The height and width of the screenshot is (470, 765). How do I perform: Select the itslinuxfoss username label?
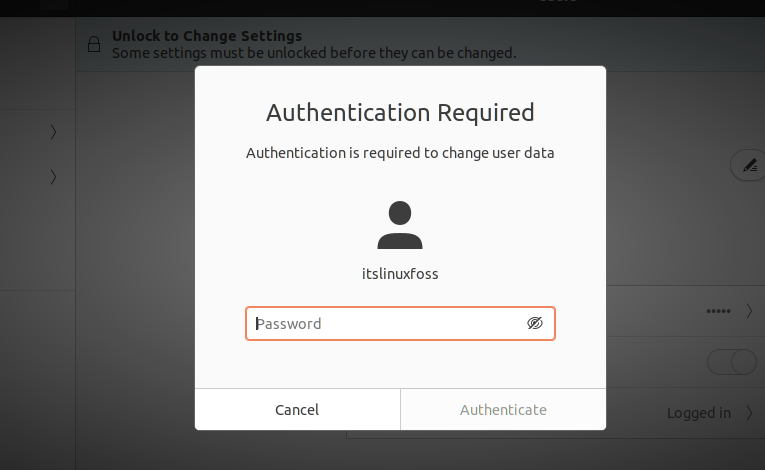pyautogui.click(x=400, y=274)
